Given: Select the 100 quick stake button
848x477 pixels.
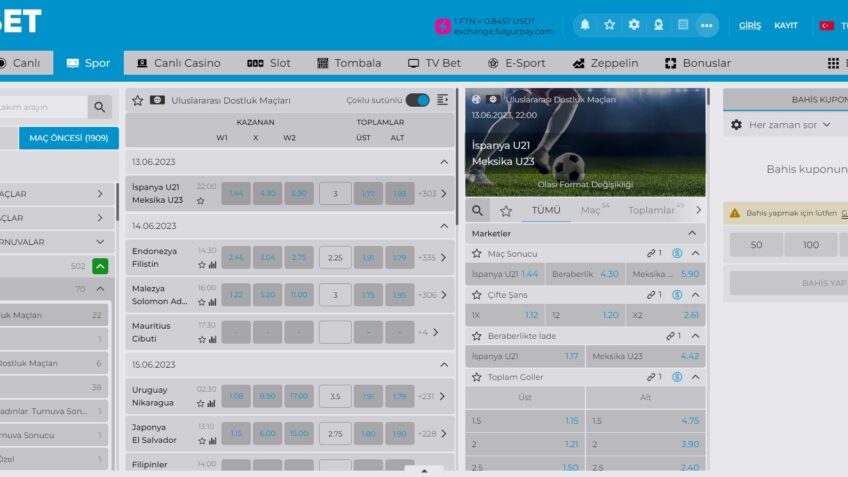Looking at the screenshot, I should pos(811,245).
